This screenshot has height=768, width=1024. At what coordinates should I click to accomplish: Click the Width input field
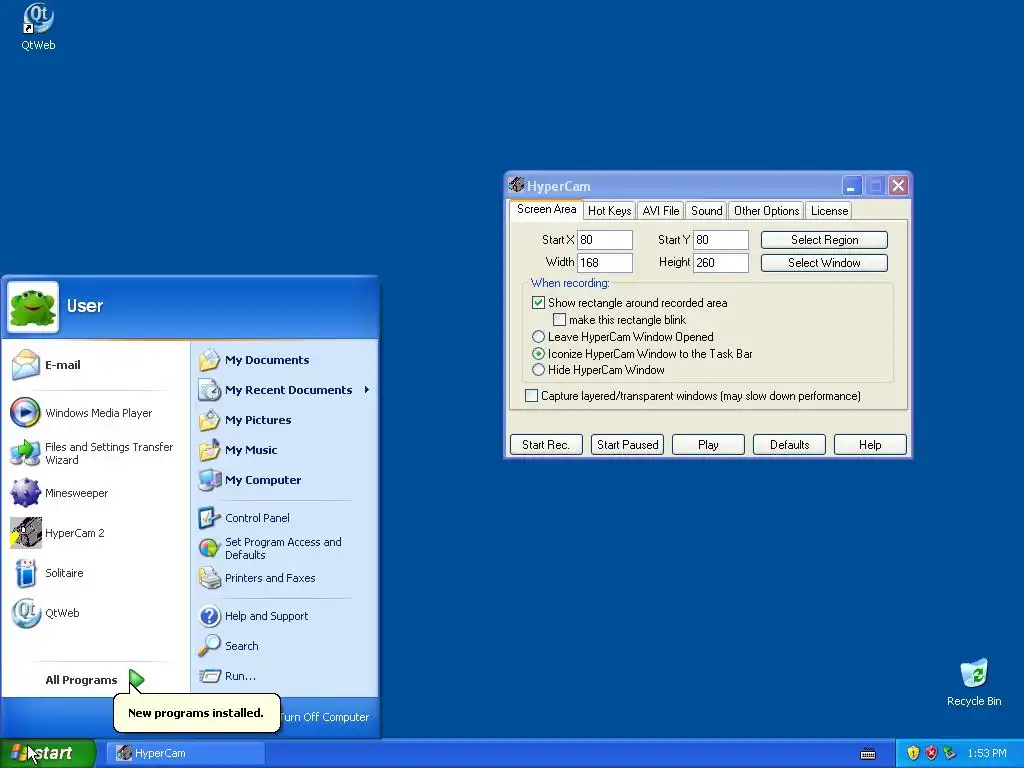coord(605,263)
